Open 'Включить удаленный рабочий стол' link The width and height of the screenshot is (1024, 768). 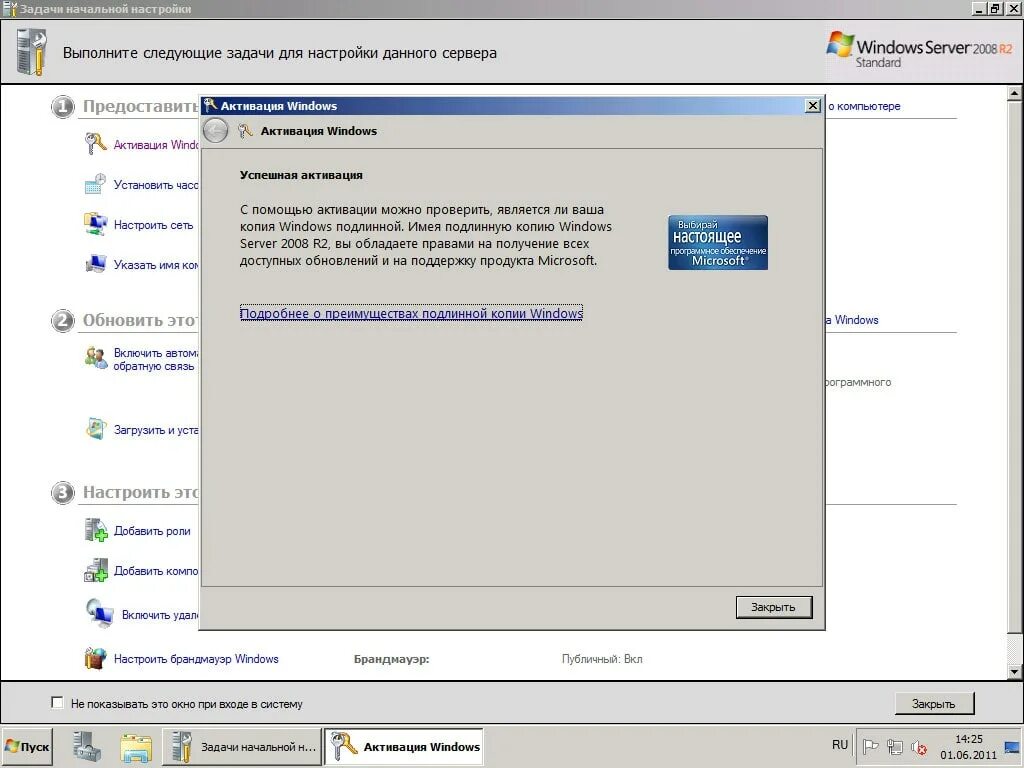(160, 615)
